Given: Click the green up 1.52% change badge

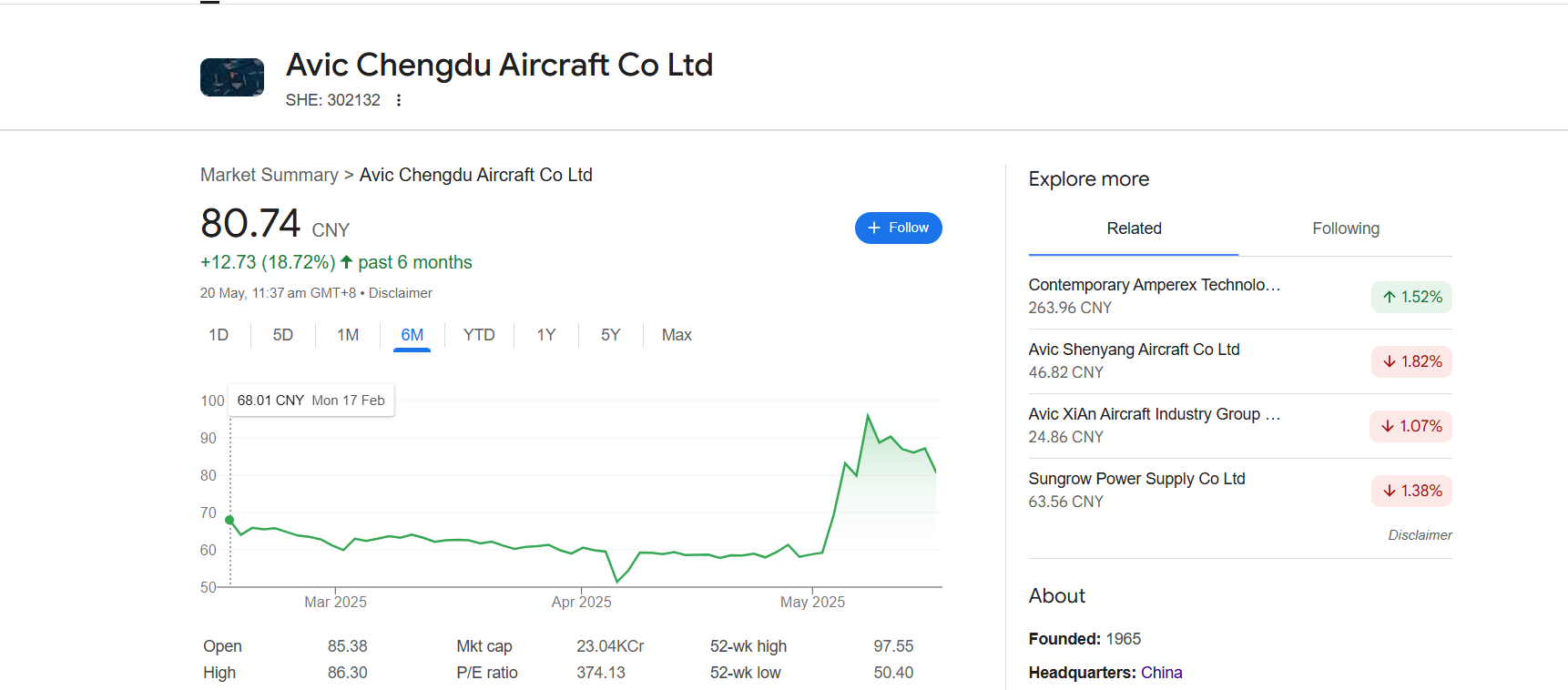Looking at the screenshot, I should (1411, 297).
